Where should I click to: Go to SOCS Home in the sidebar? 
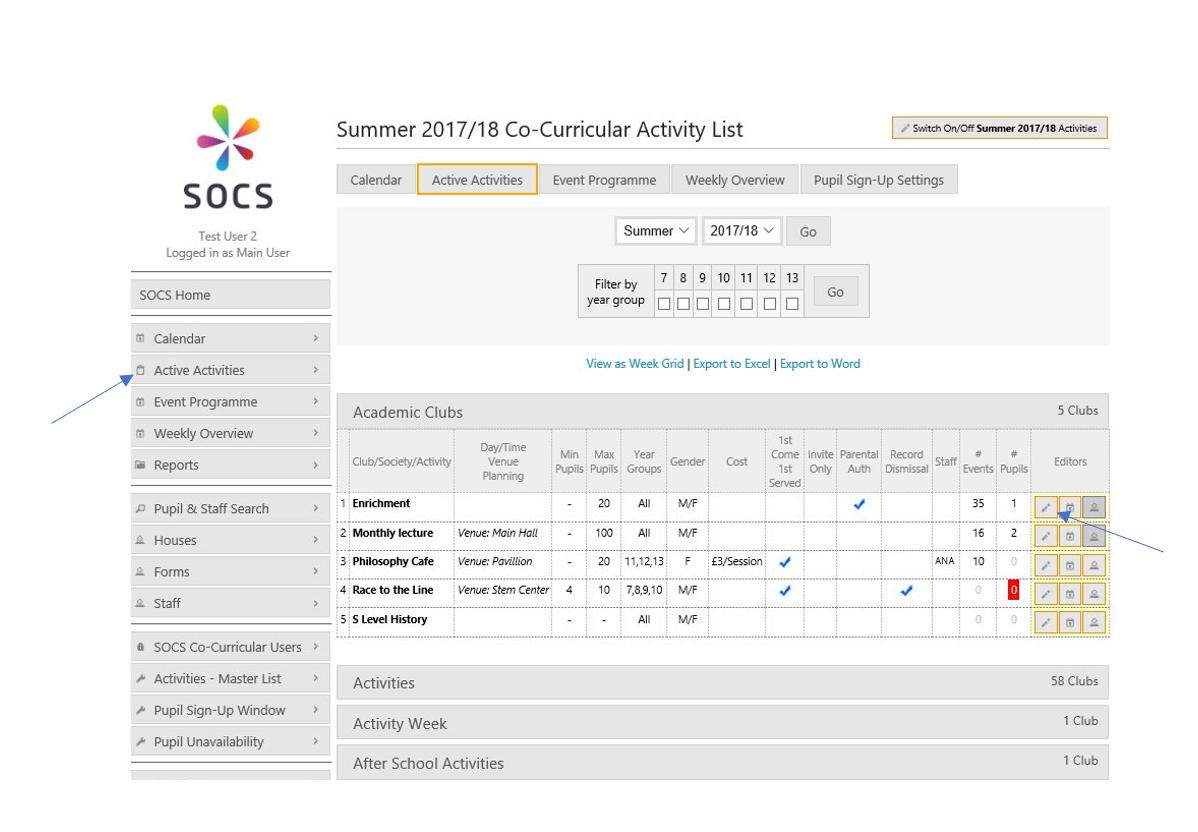[231, 294]
